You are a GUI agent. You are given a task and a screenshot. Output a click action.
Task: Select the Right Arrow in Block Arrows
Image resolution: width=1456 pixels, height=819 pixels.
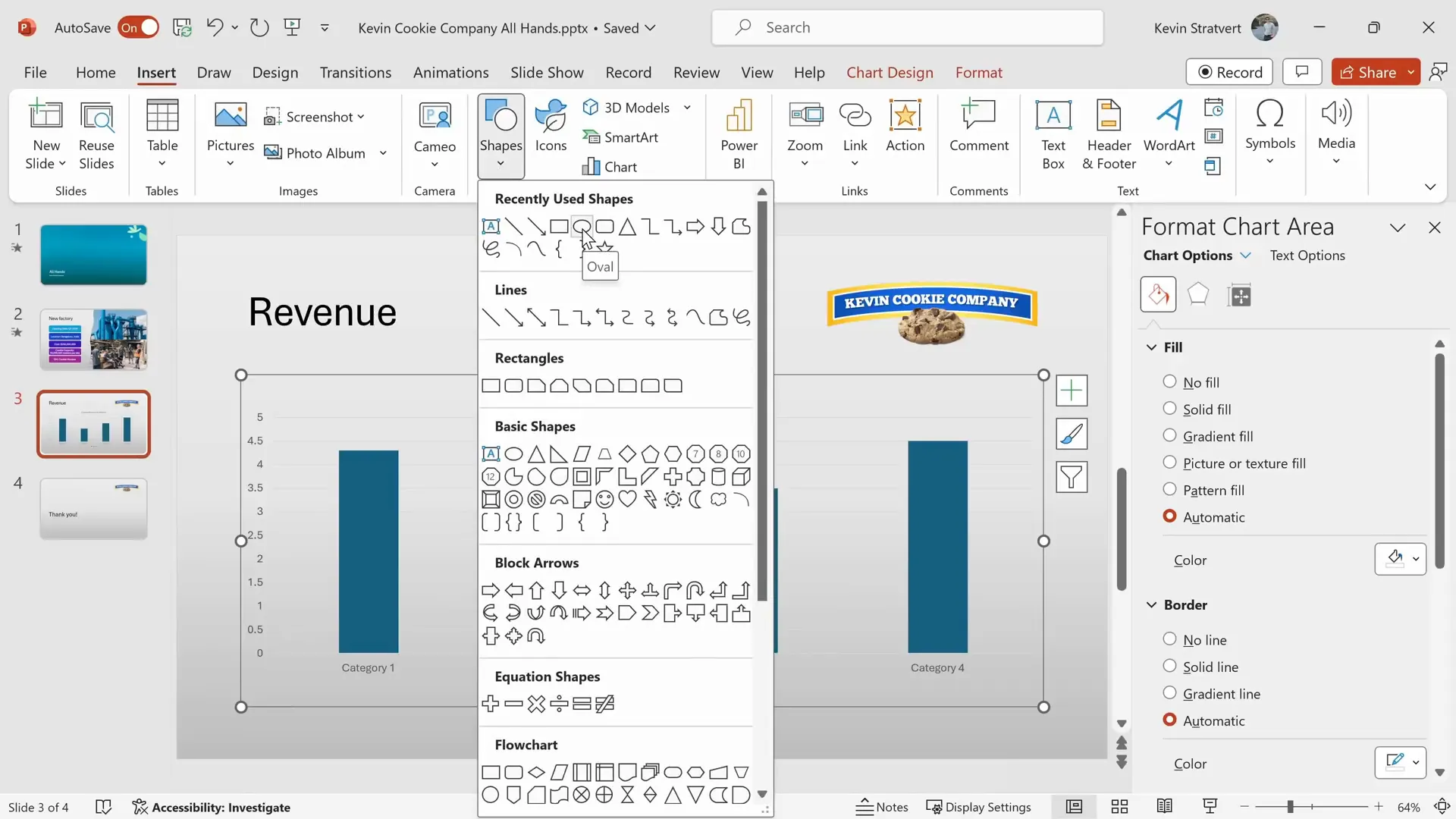tap(491, 590)
